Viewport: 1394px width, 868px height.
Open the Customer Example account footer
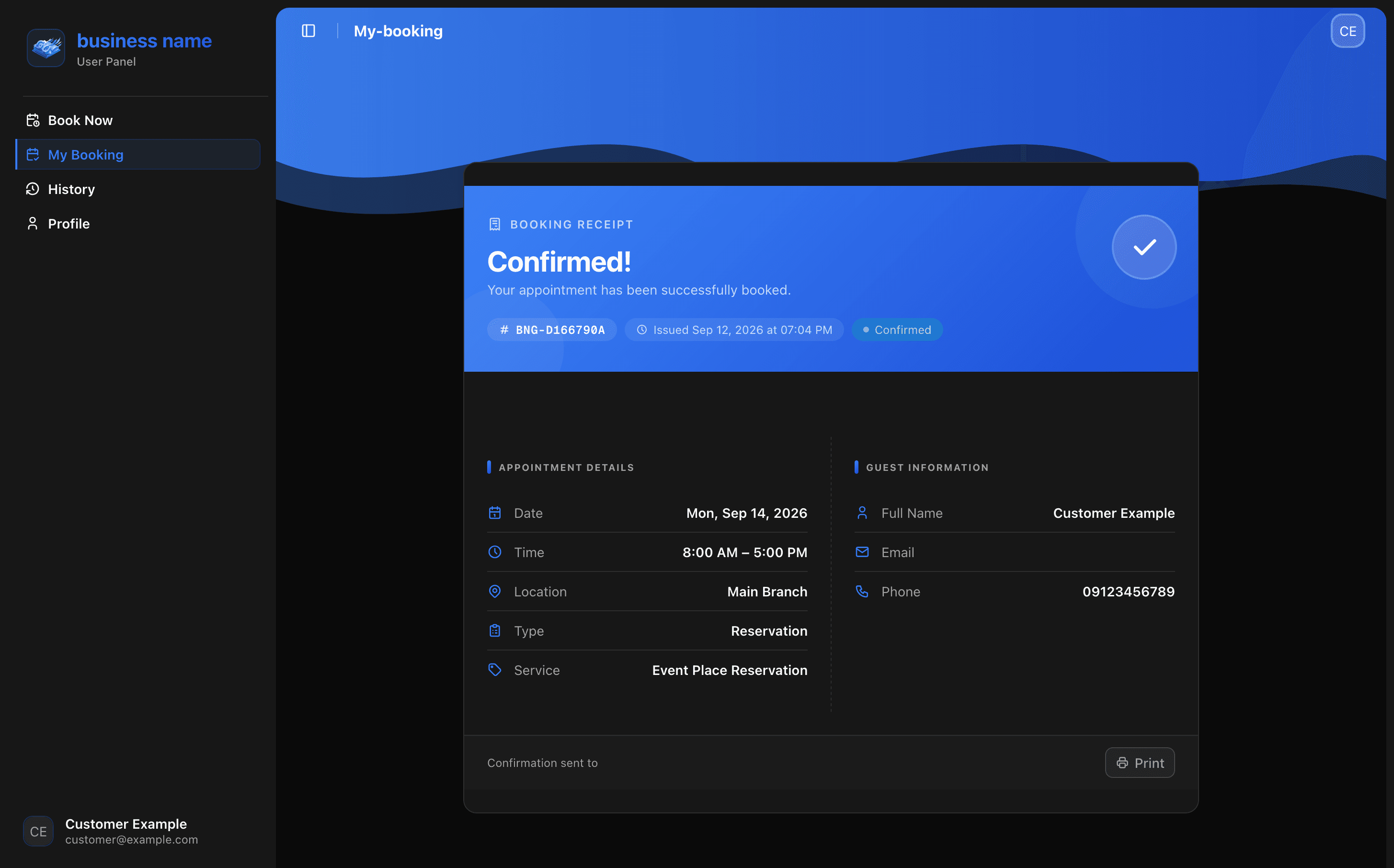pos(138,831)
